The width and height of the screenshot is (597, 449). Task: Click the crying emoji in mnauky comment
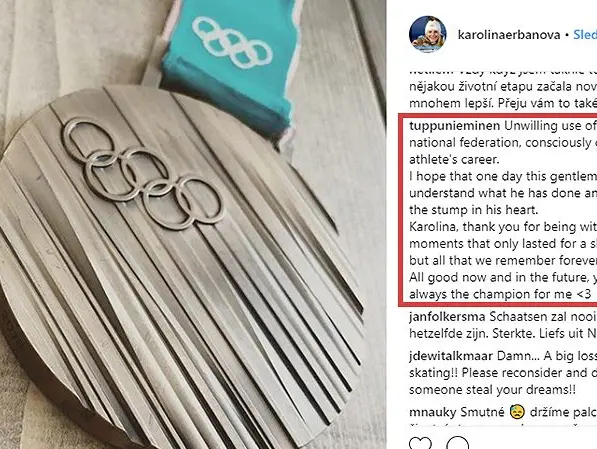pyautogui.click(x=517, y=412)
